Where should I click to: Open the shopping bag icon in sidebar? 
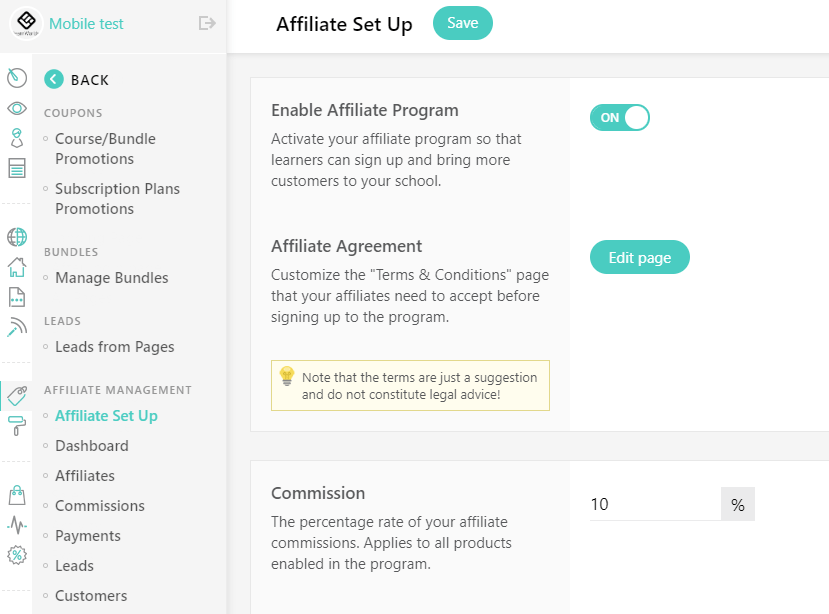17,495
